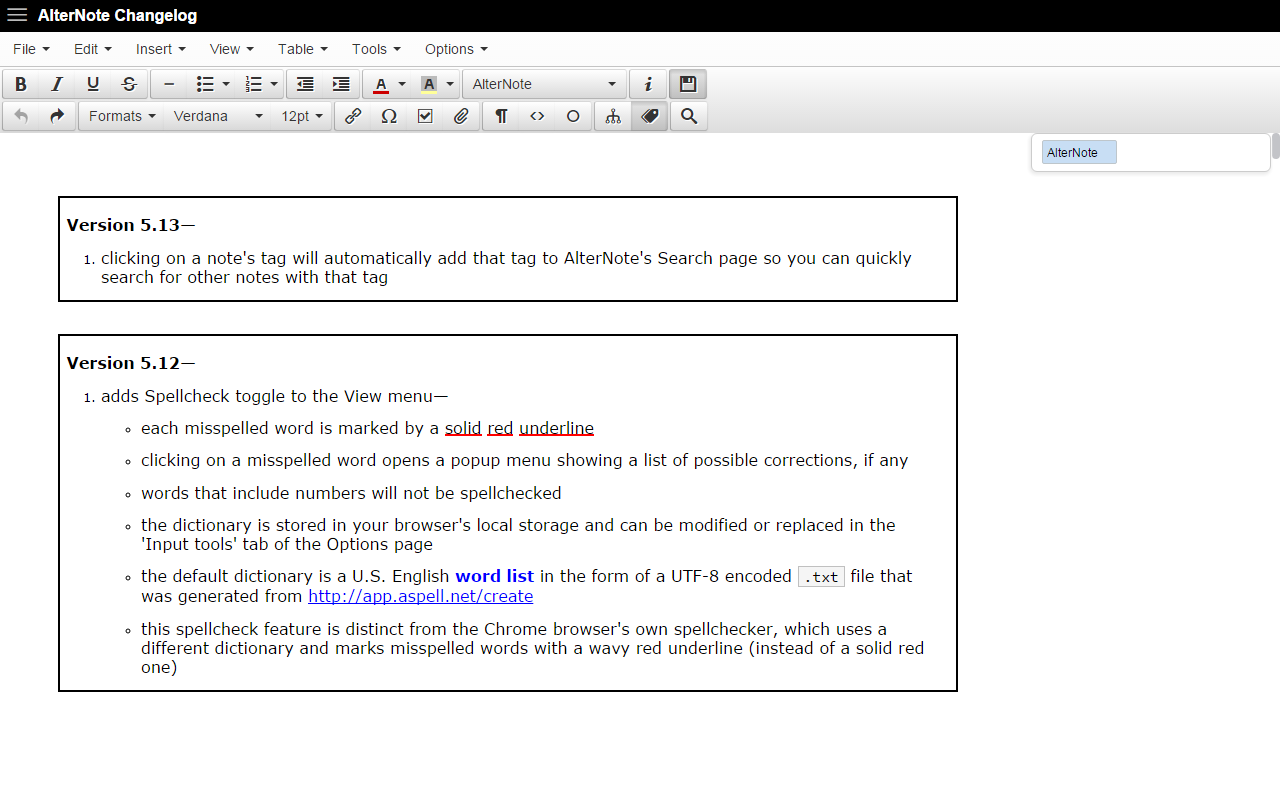Click the vertical scrollbar thumb
Screen dimensions: 1280x800
(1275, 146)
